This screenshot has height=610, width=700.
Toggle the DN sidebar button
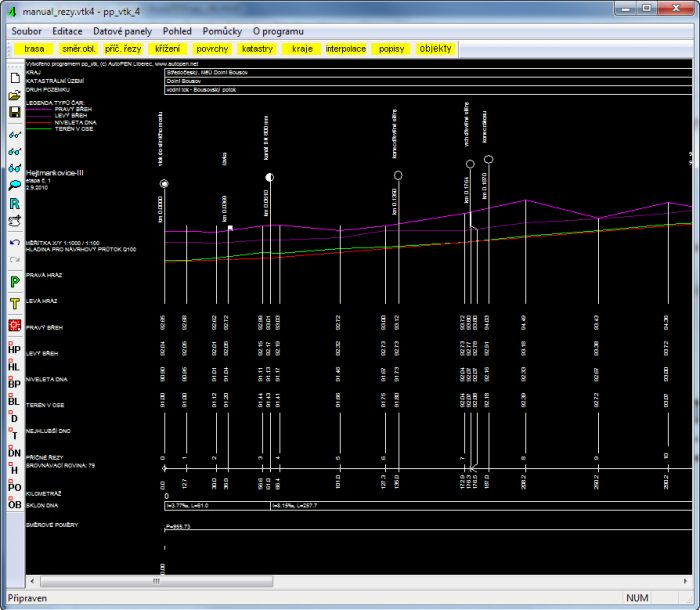click(14, 452)
